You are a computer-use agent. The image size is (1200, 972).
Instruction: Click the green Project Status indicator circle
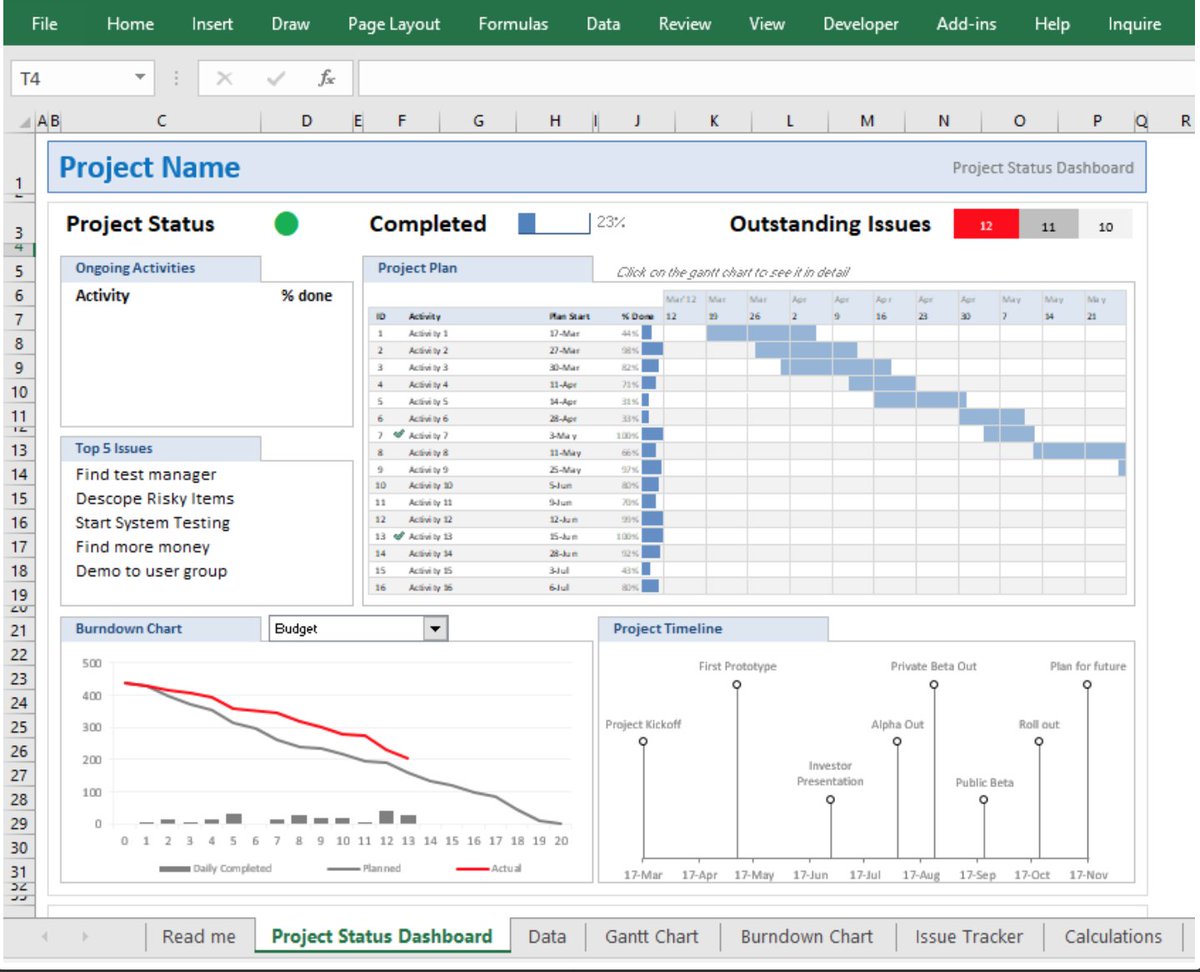[285, 224]
